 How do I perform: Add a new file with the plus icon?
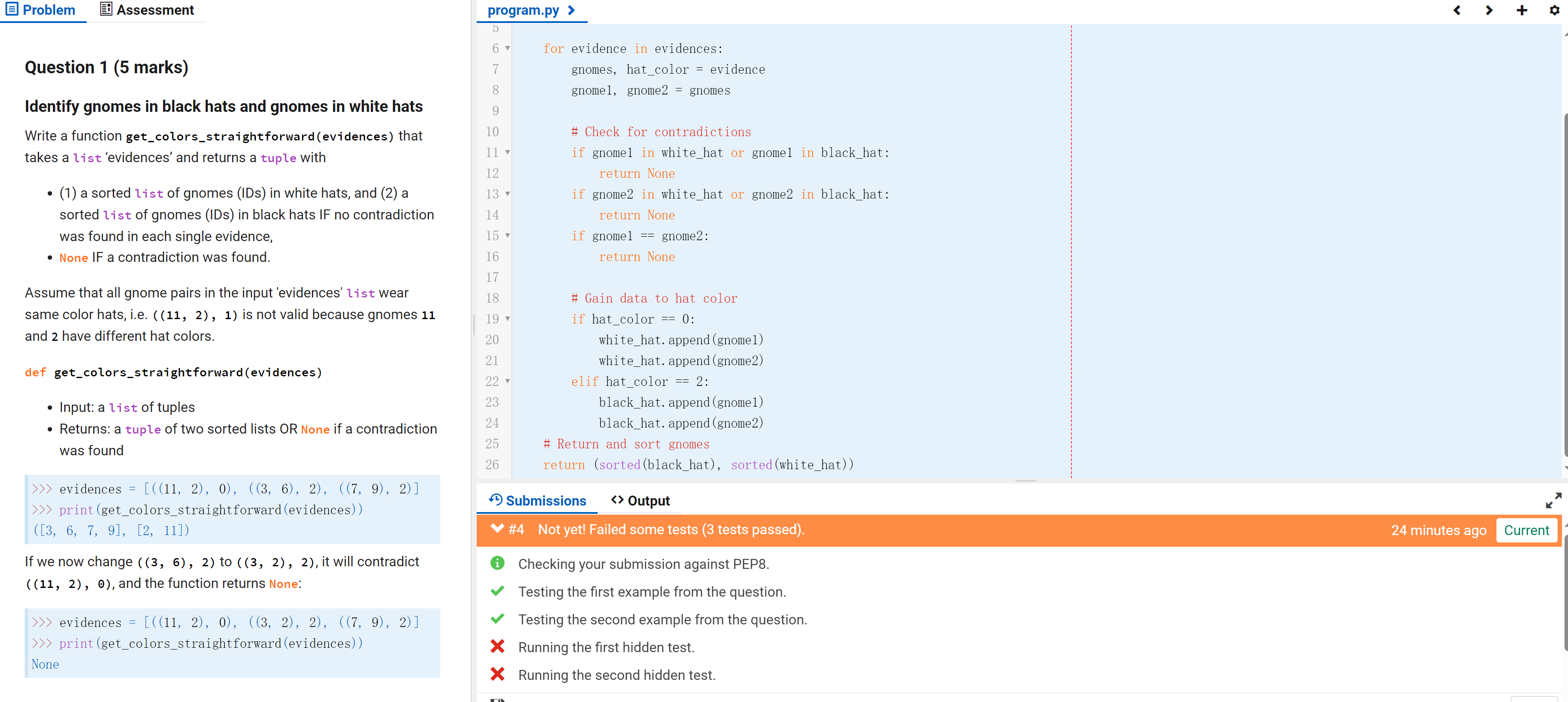click(x=1522, y=10)
